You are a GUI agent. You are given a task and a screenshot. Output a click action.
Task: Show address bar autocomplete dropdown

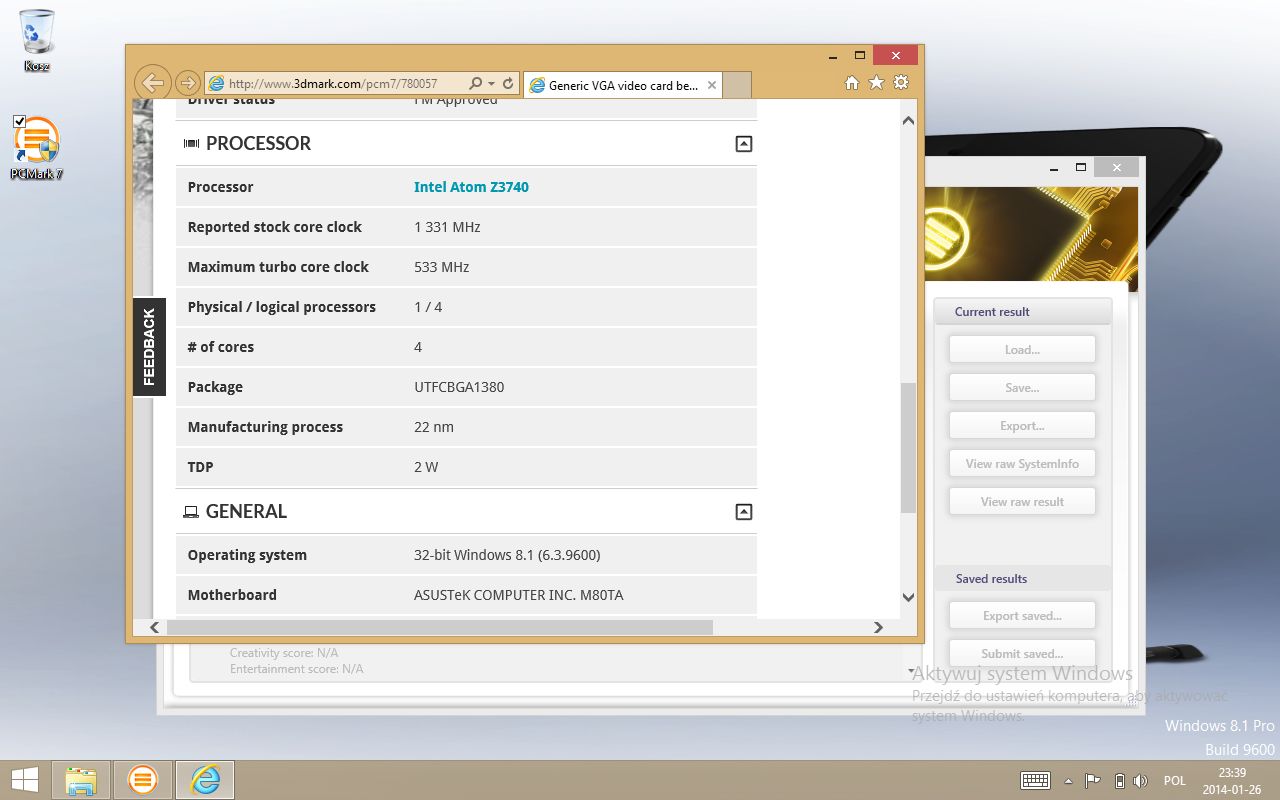point(489,84)
